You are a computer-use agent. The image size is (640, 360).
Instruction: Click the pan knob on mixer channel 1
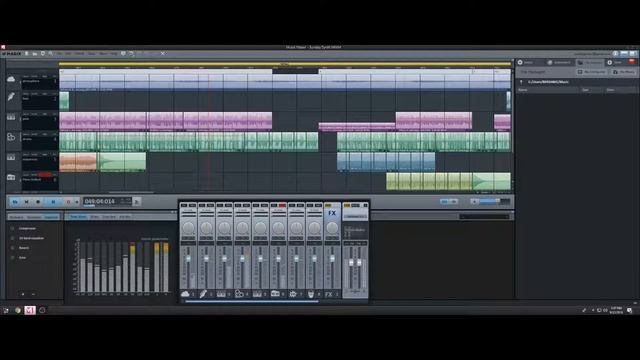point(188,228)
